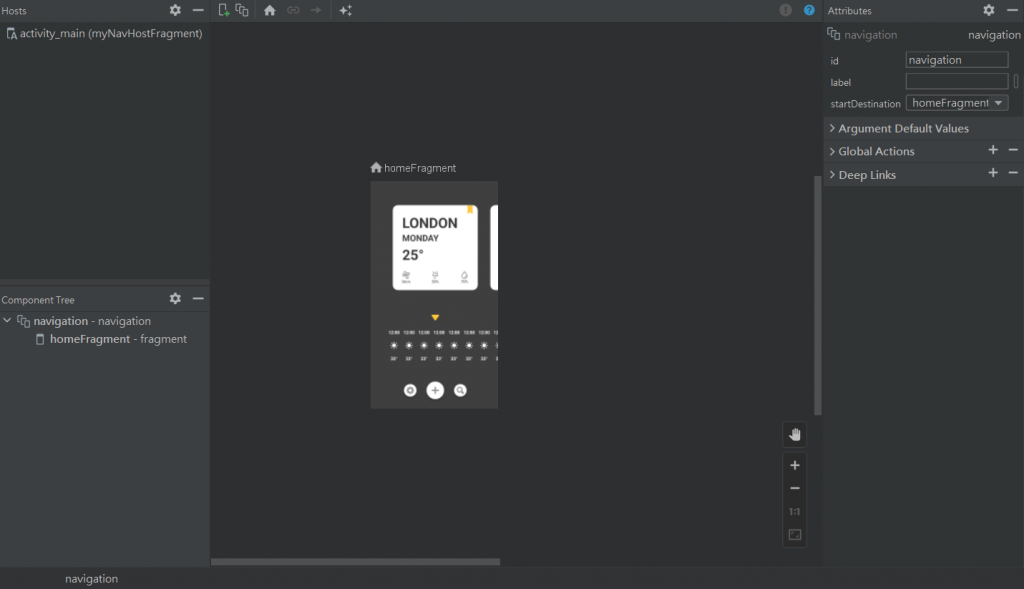1024x589 pixels.
Task: Click navigation breadcrumb at bottom
Action: 91,579
